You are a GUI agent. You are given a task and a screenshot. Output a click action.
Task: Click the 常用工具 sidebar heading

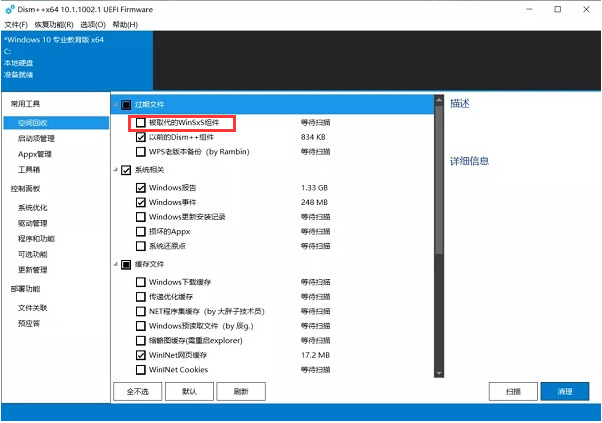click(x=25, y=104)
